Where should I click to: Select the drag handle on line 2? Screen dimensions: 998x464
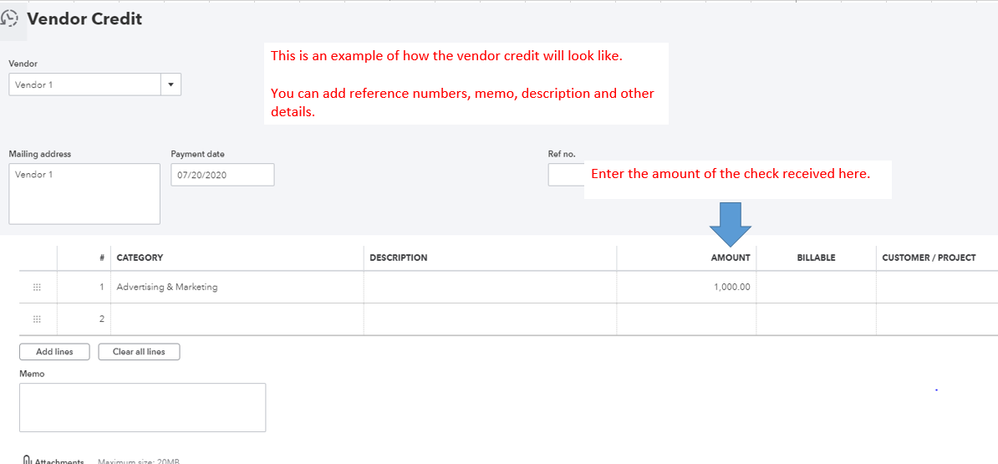(x=37, y=319)
